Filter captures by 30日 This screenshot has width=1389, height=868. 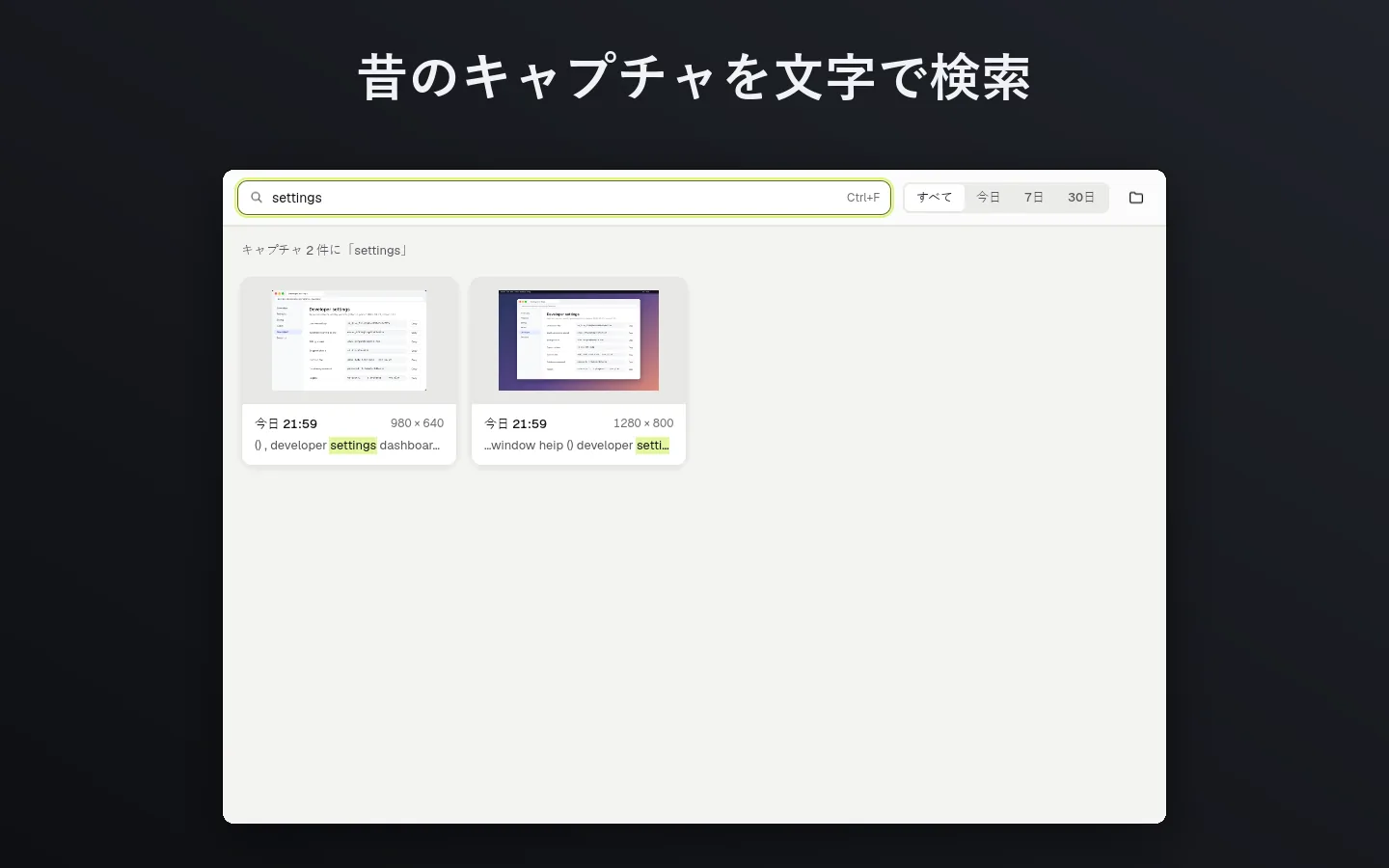tap(1081, 198)
